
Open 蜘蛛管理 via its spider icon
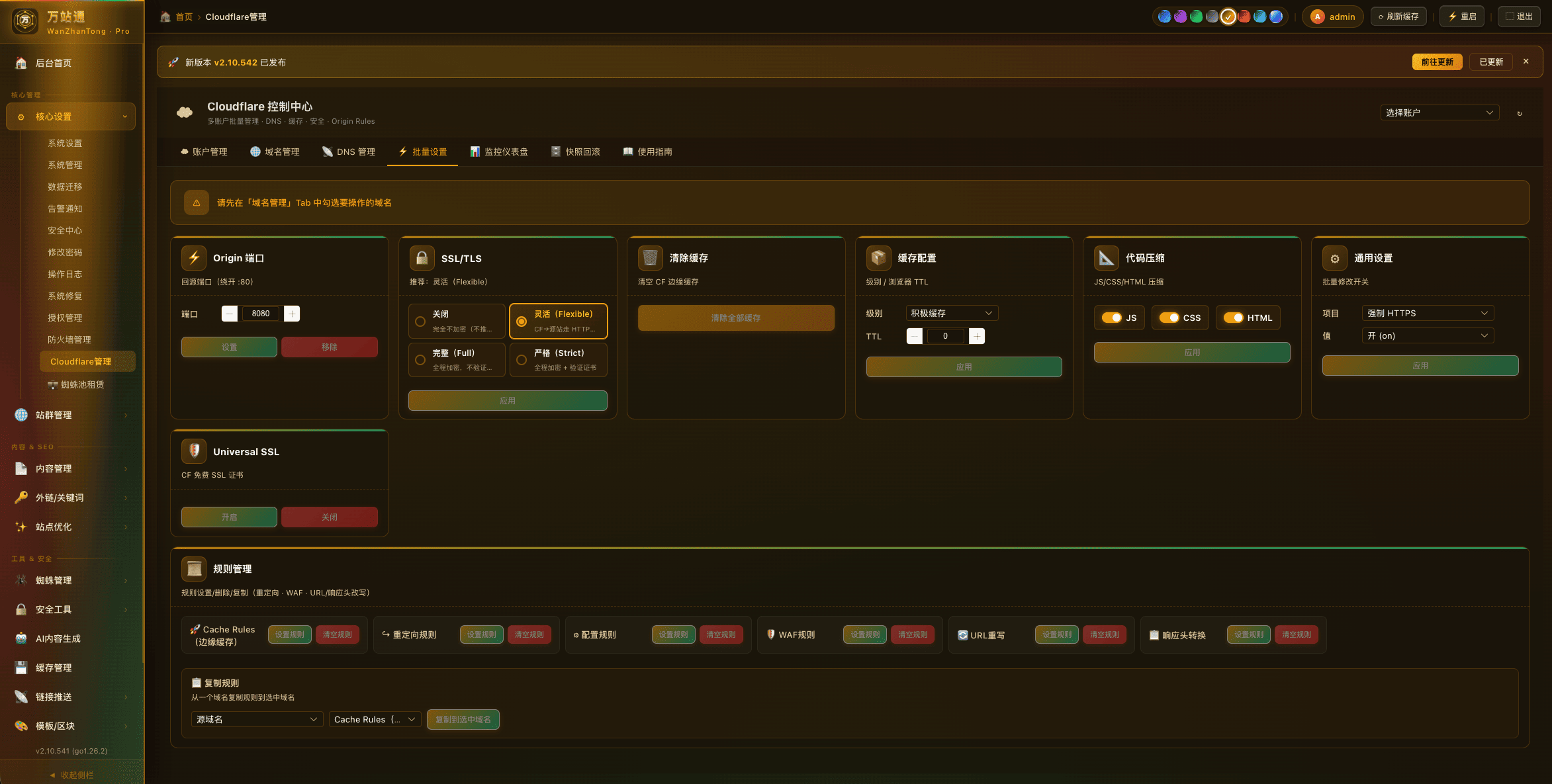click(21, 580)
